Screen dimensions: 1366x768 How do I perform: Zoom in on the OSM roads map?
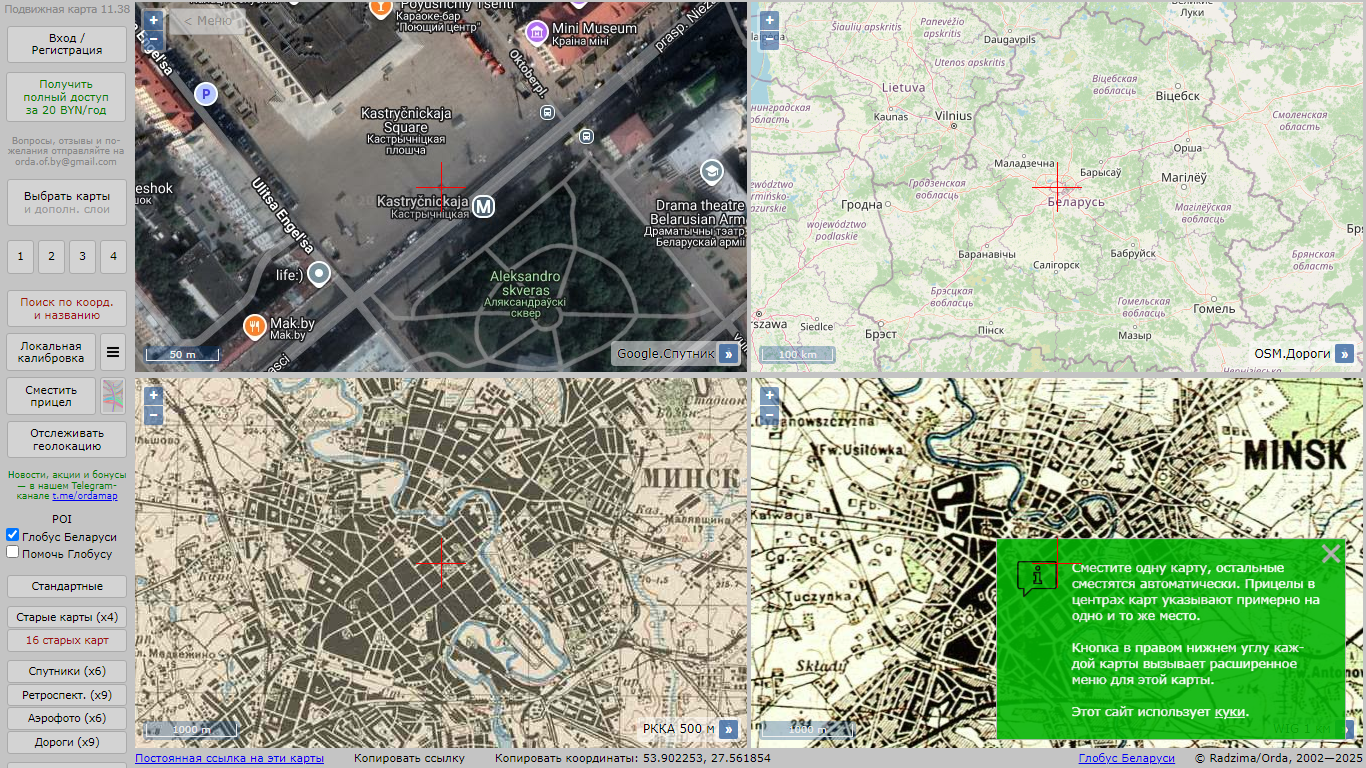(x=769, y=20)
